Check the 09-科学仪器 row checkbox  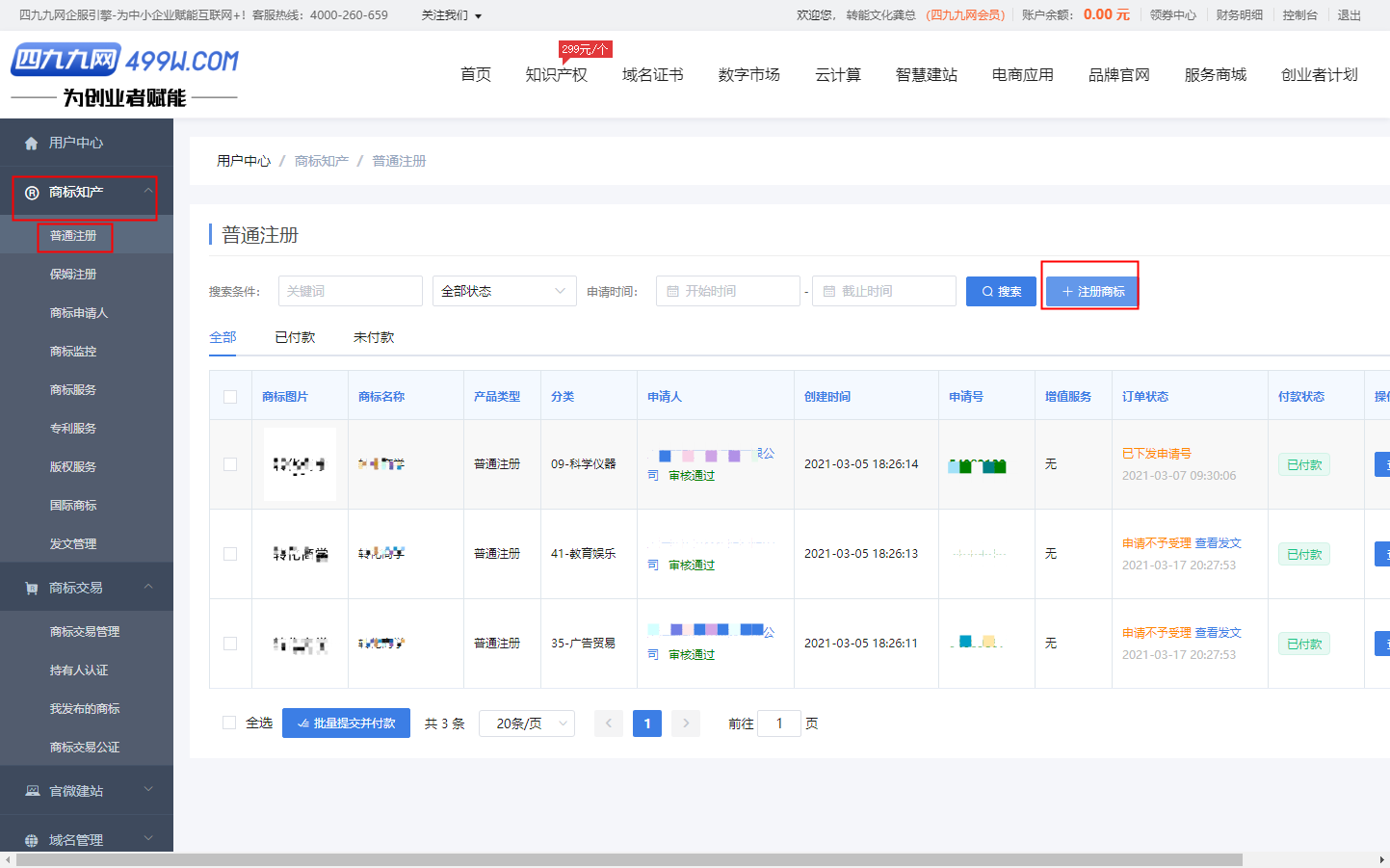230,464
